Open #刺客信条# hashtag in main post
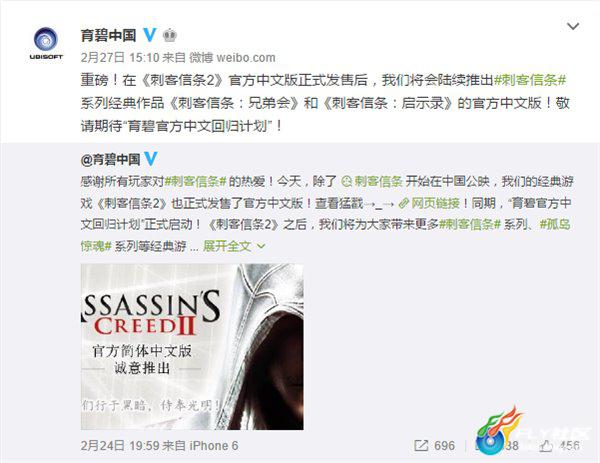The image size is (600, 463). point(530,80)
